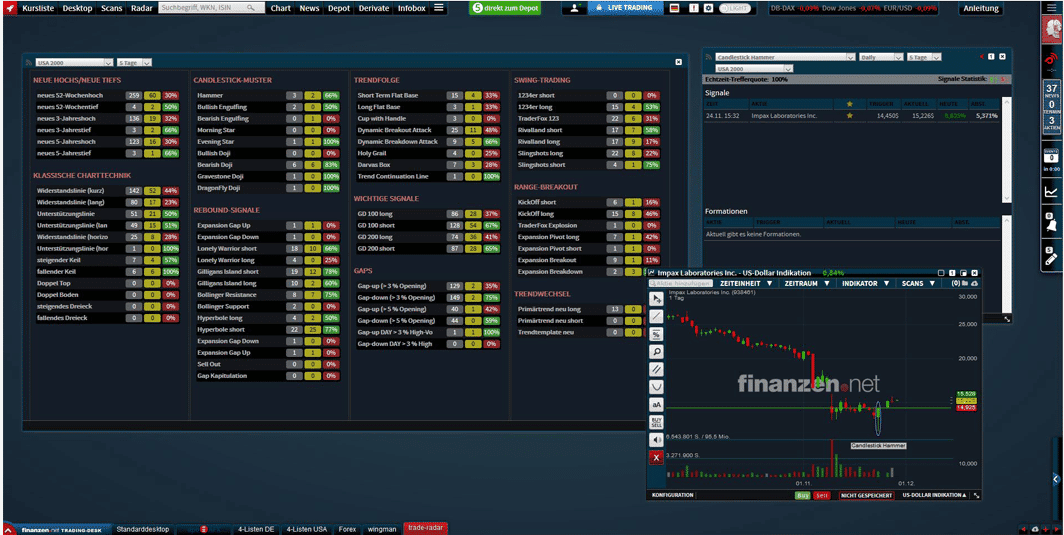Toggle the LIGHT theme switch

pyautogui.click(x=735, y=8)
